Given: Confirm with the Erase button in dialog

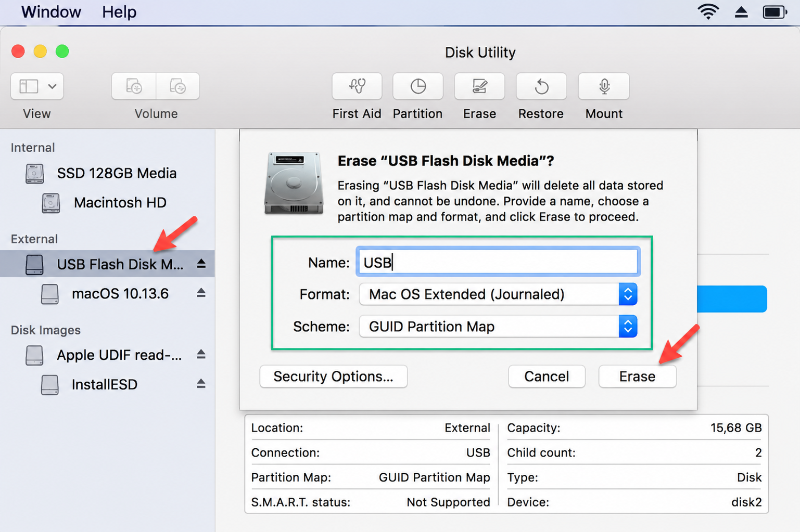Looking at the screenshot, I should (x=637, y=376).
